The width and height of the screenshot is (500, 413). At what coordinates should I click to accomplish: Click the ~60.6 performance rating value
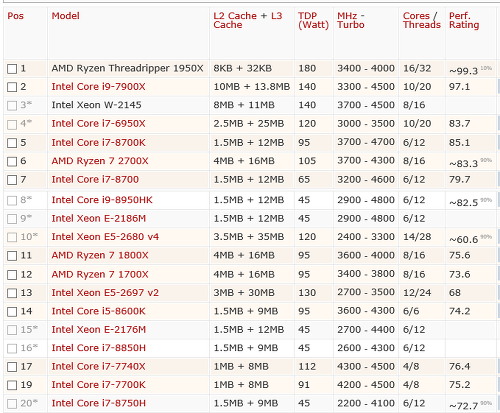click(x=464, y=240)
